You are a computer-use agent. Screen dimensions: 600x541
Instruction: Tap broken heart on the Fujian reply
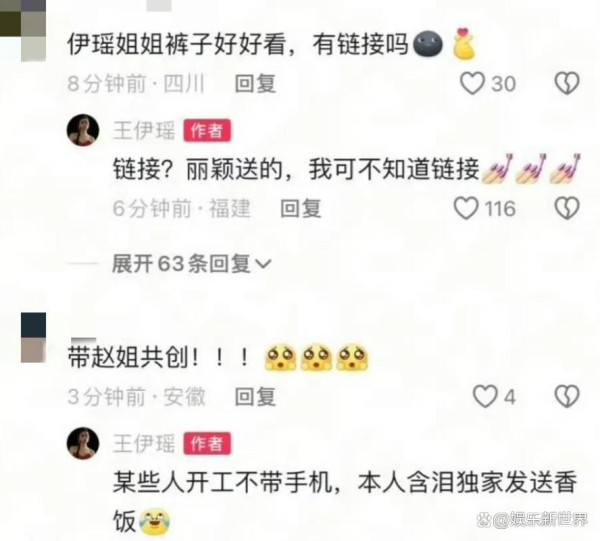pyautogui.click(x=567, y=208)
